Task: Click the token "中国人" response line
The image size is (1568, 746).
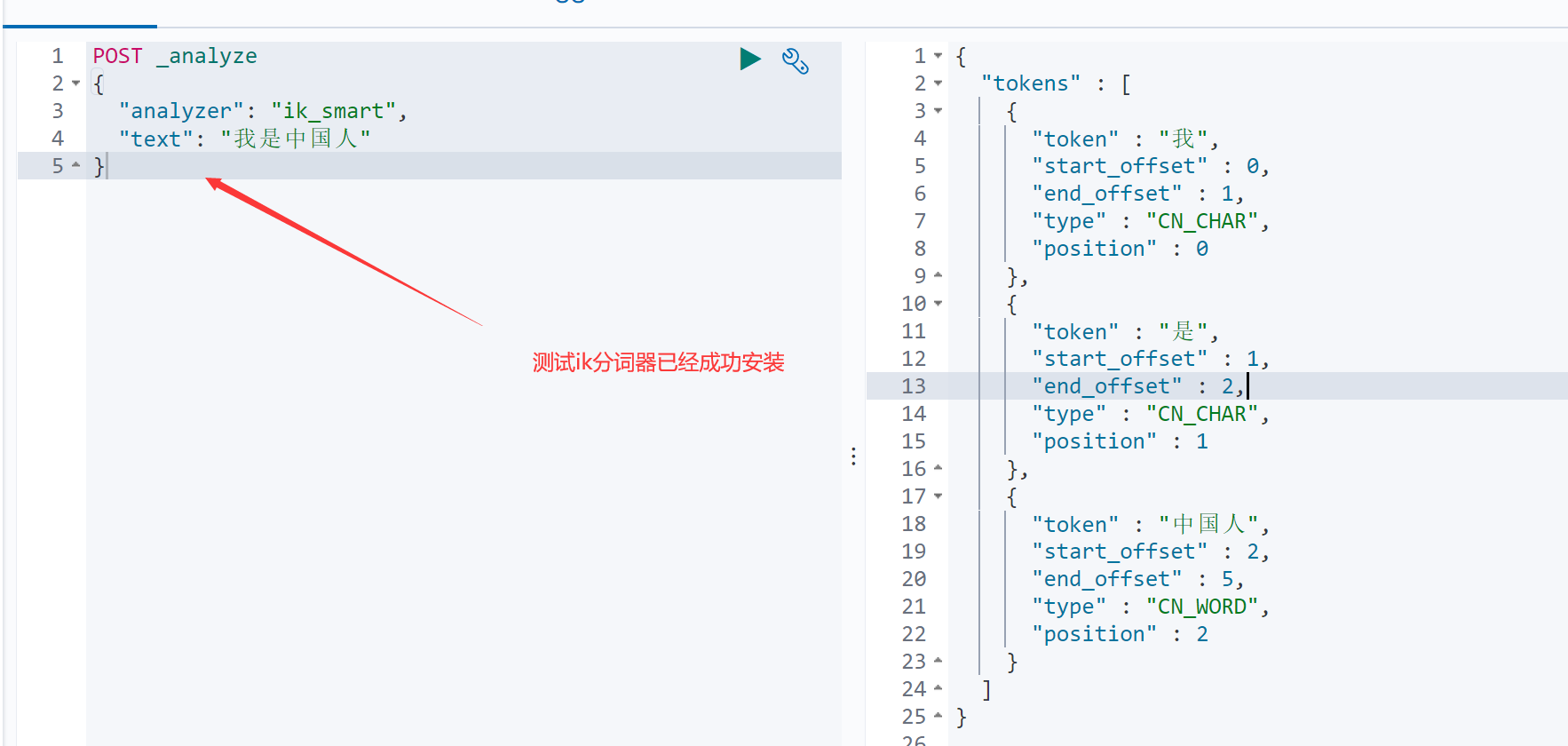Action: tap(1151, 524)
